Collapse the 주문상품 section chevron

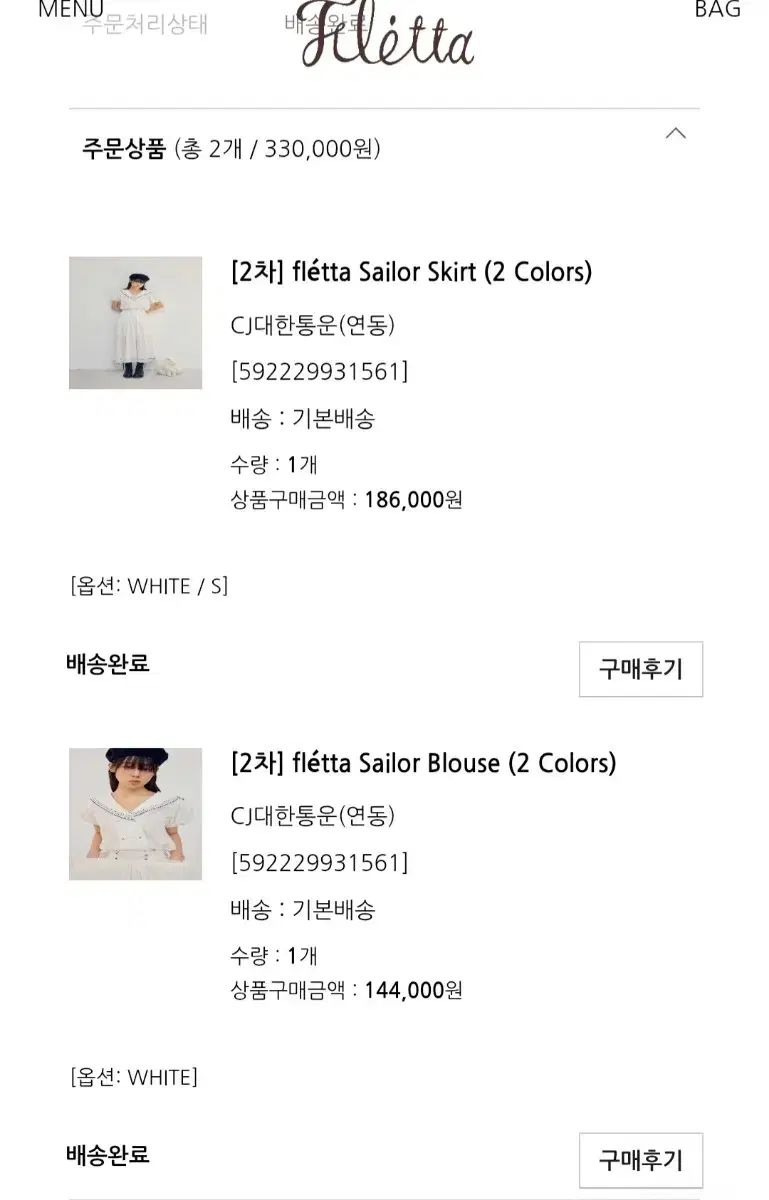coord(676,134)
